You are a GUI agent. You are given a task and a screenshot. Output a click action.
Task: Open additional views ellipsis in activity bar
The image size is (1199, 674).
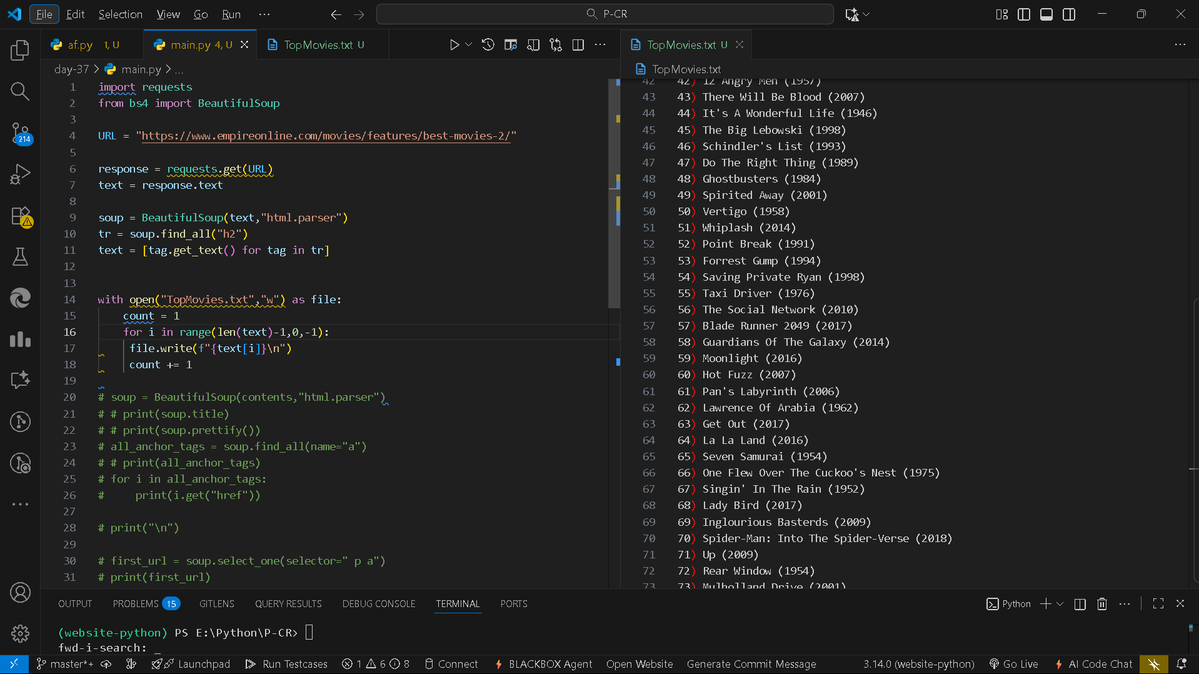coord(20,505)
